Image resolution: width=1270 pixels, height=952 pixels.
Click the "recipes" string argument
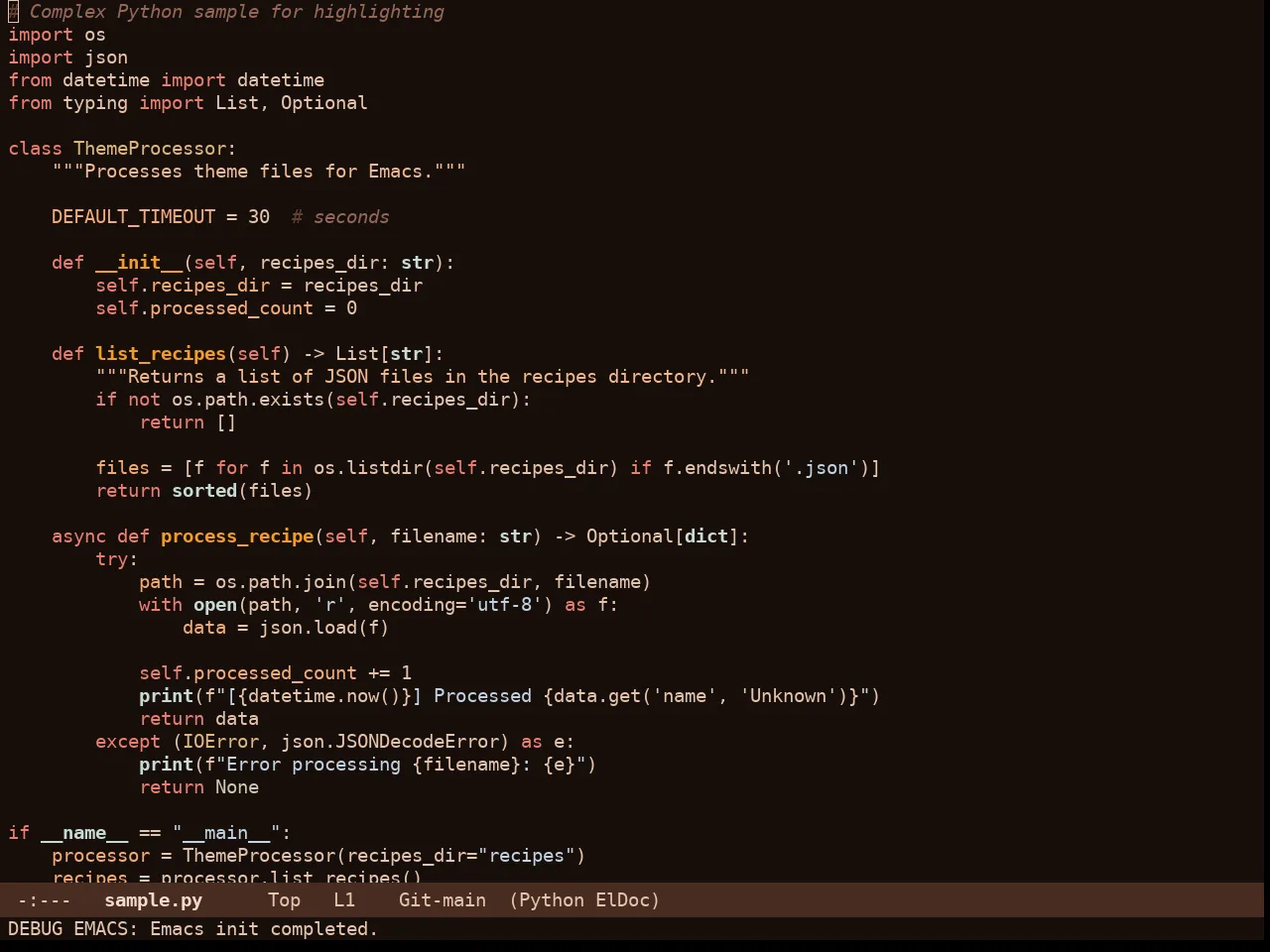click(527, 856)
